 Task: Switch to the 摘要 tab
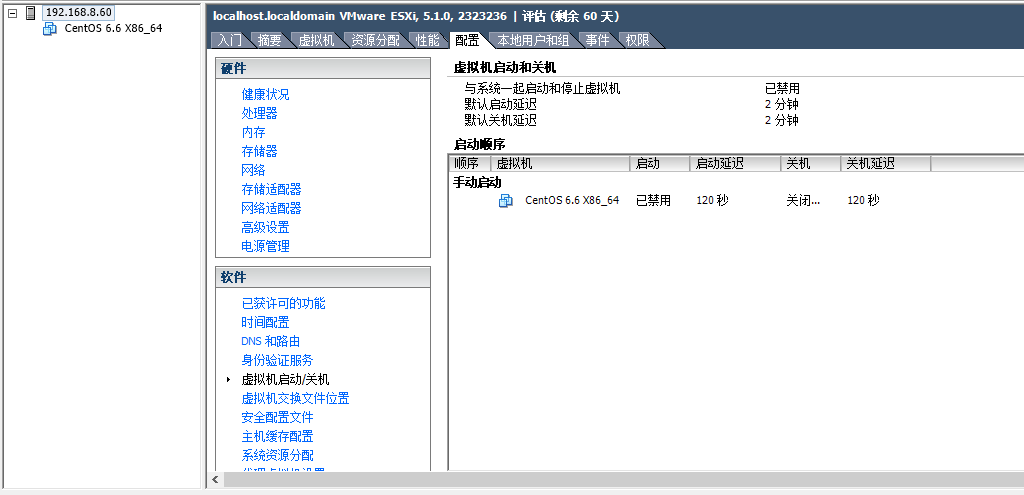pyautogui.click(x=269, y=40)
